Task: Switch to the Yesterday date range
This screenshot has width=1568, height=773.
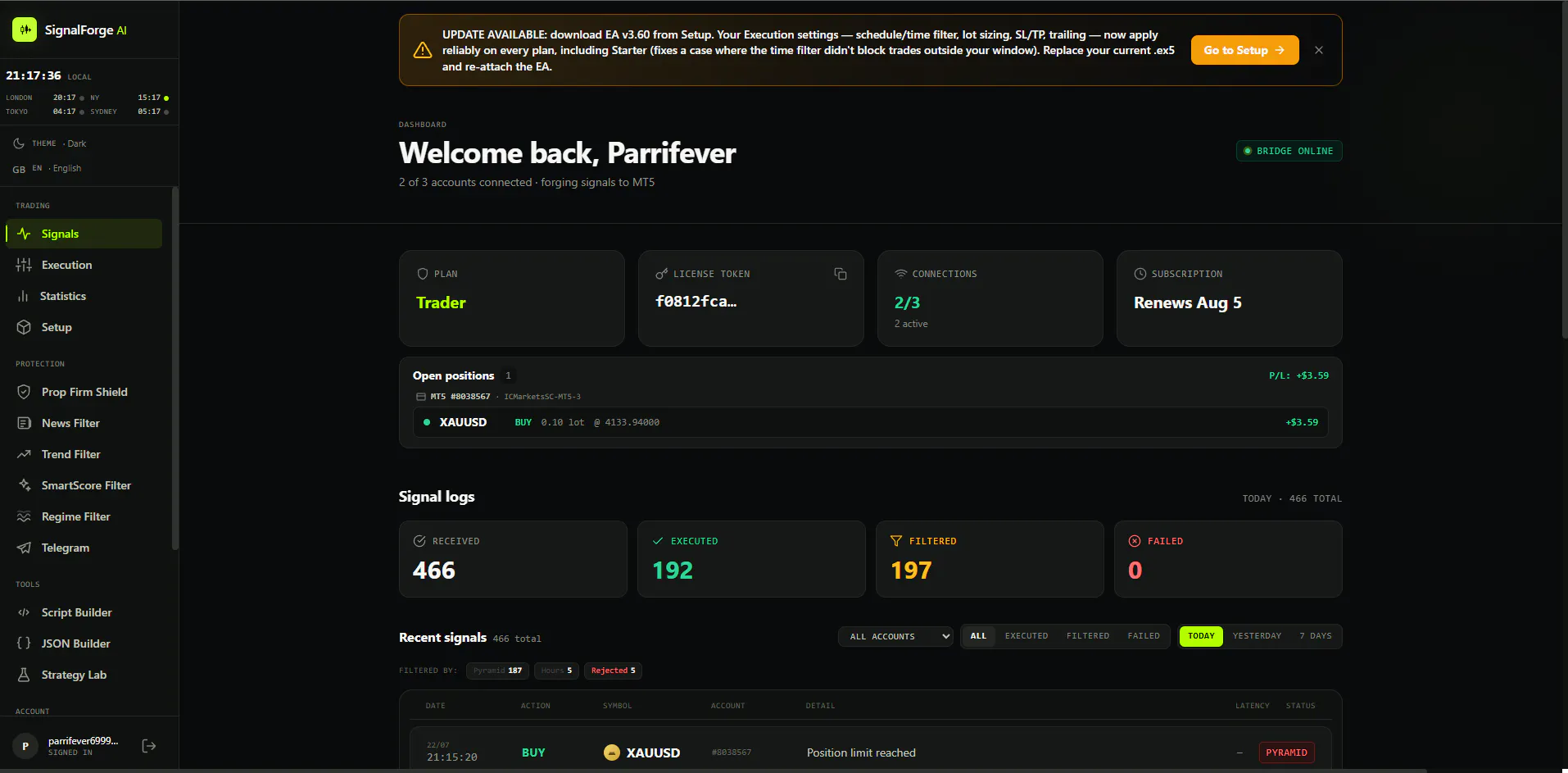Action: click(1257, 636)
